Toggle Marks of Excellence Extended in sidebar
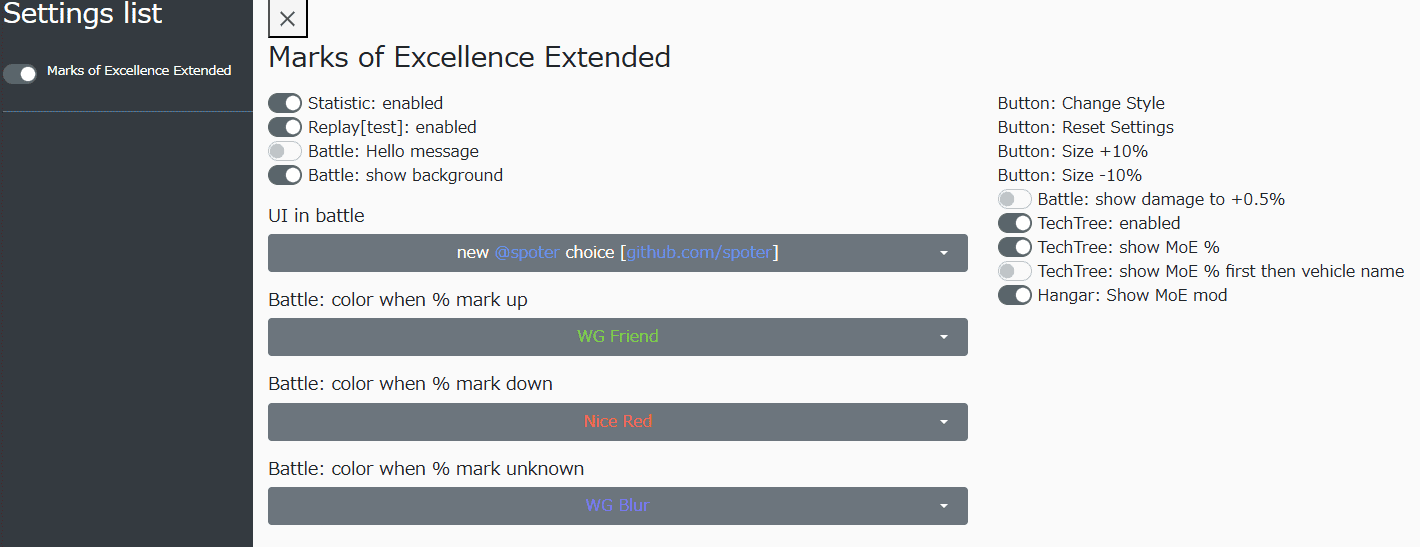Image resolution: width=1420 pixels, height=547 pixels. pyautogui.click(x=20, y=73)
